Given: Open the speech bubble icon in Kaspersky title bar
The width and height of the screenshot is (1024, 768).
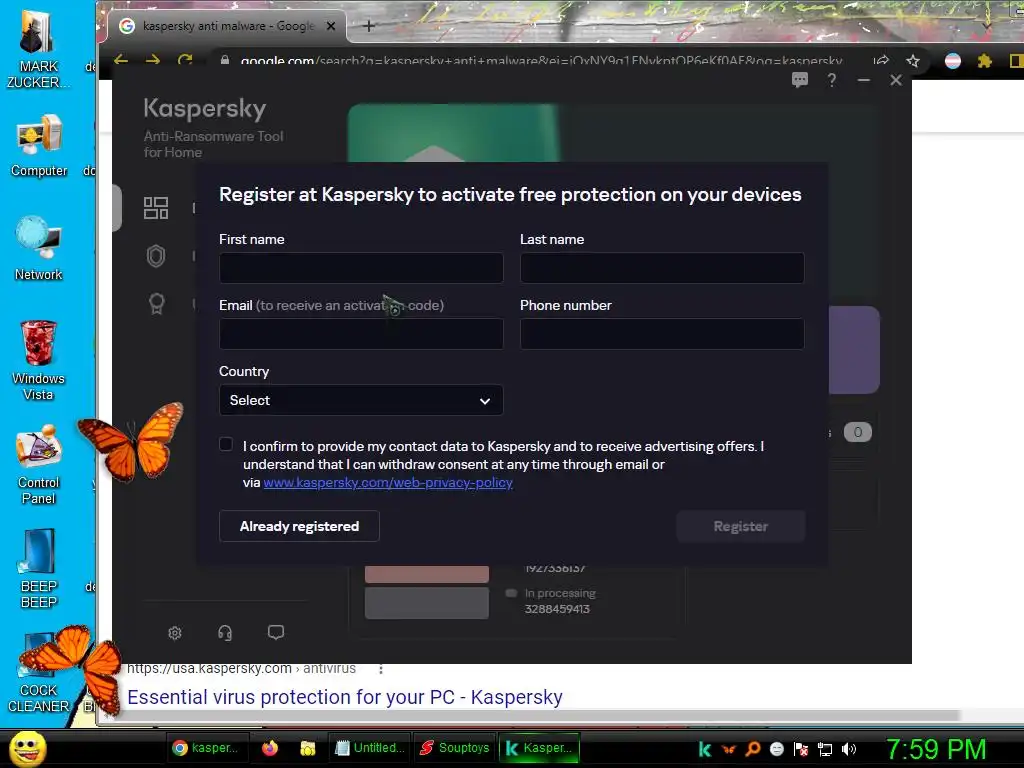Looking at the screenshot, I should pyautogui.click(x=799, y=80).
